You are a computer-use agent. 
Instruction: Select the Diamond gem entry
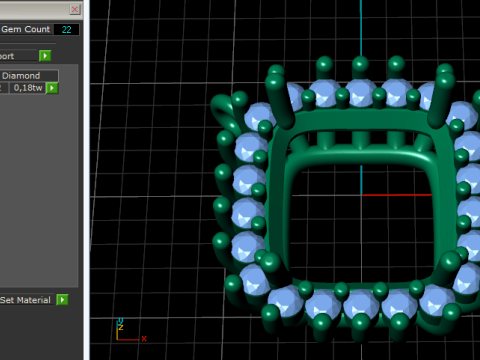(29, 76)
